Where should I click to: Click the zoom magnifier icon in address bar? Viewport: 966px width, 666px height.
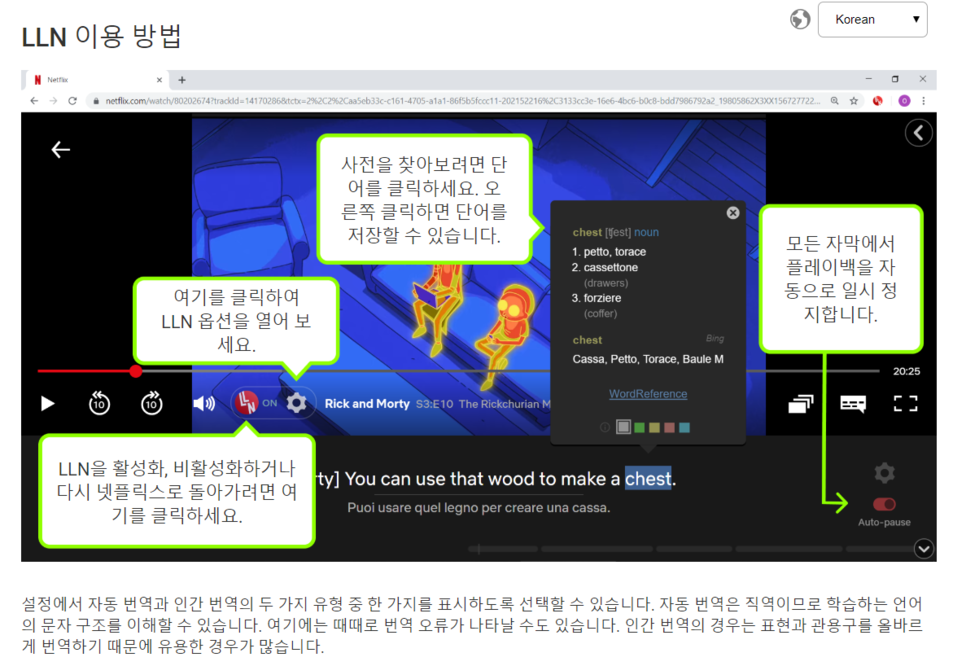834,100
